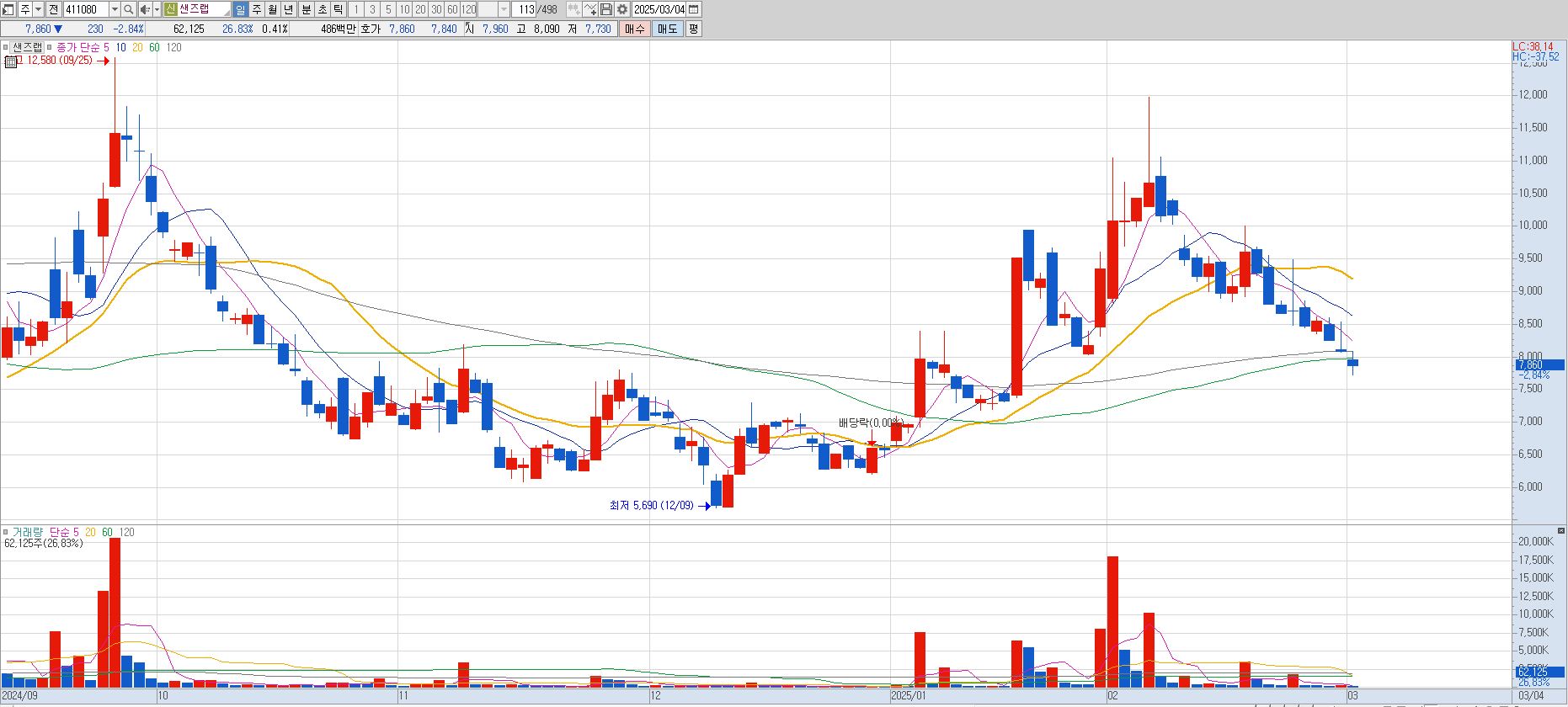This screenshot has width=1568, height=707.
Task: Click the yellow 20 moving average label
Action: pos(137,47)
